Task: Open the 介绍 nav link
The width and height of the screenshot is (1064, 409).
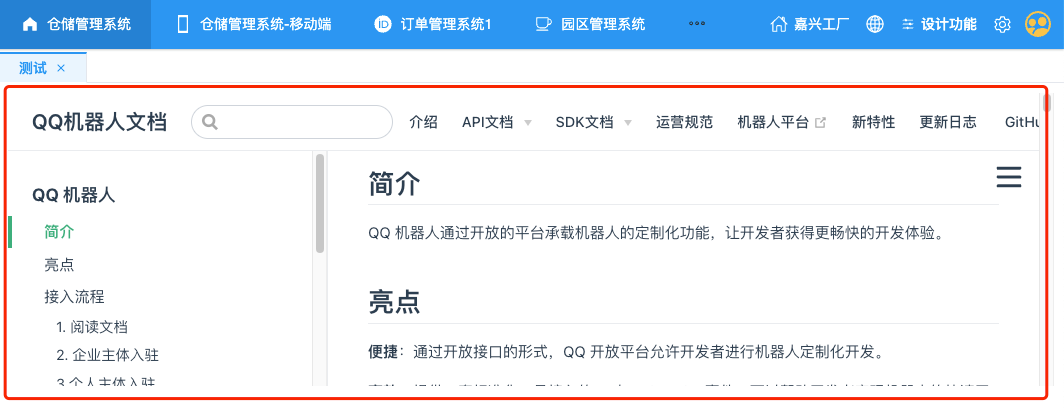Action: click(x=423, y=122)
